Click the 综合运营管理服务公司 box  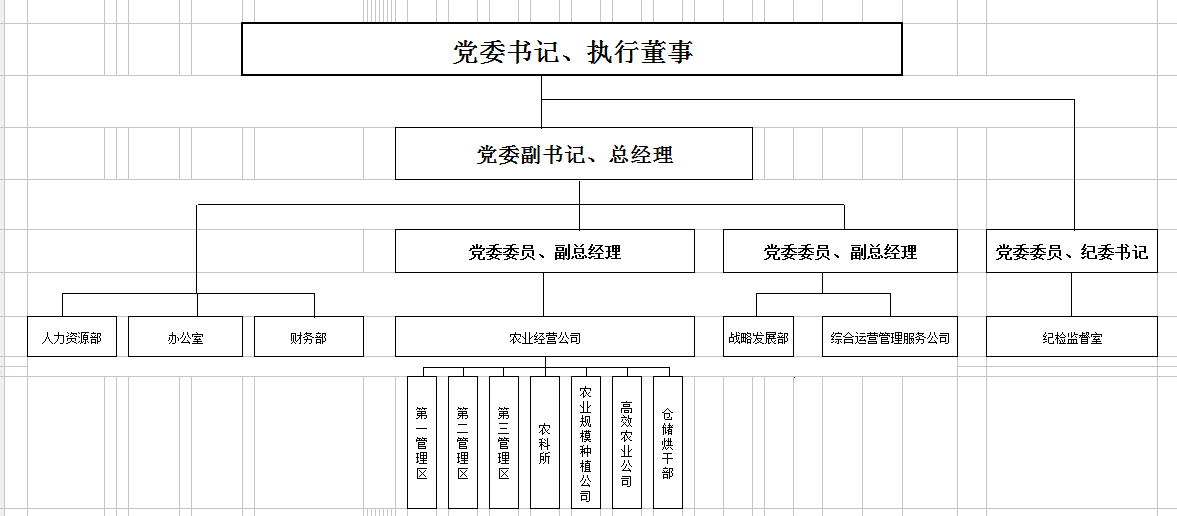click(890, 336)
